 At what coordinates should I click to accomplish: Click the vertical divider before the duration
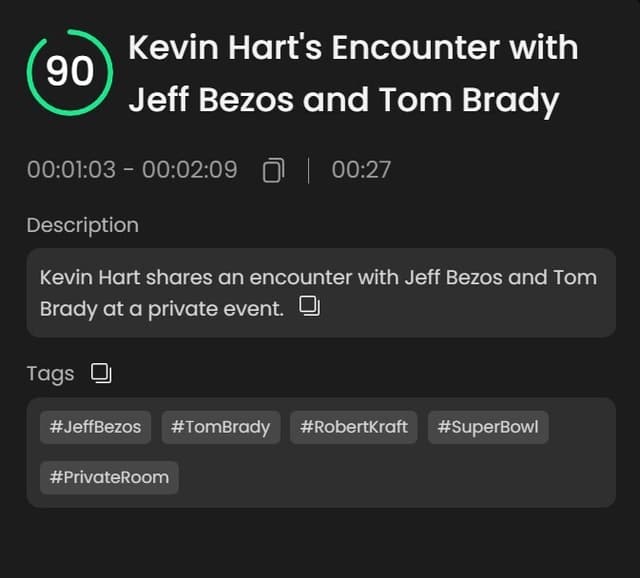308,170
